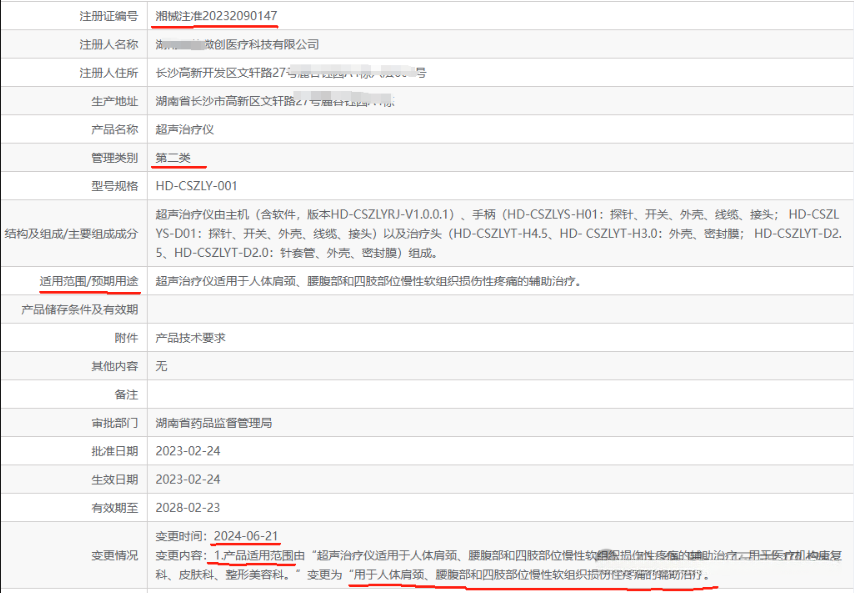Click approval department 湖南省药品监督管理局
This screenshot has height=593, width=854.
[x=214, y=423]
